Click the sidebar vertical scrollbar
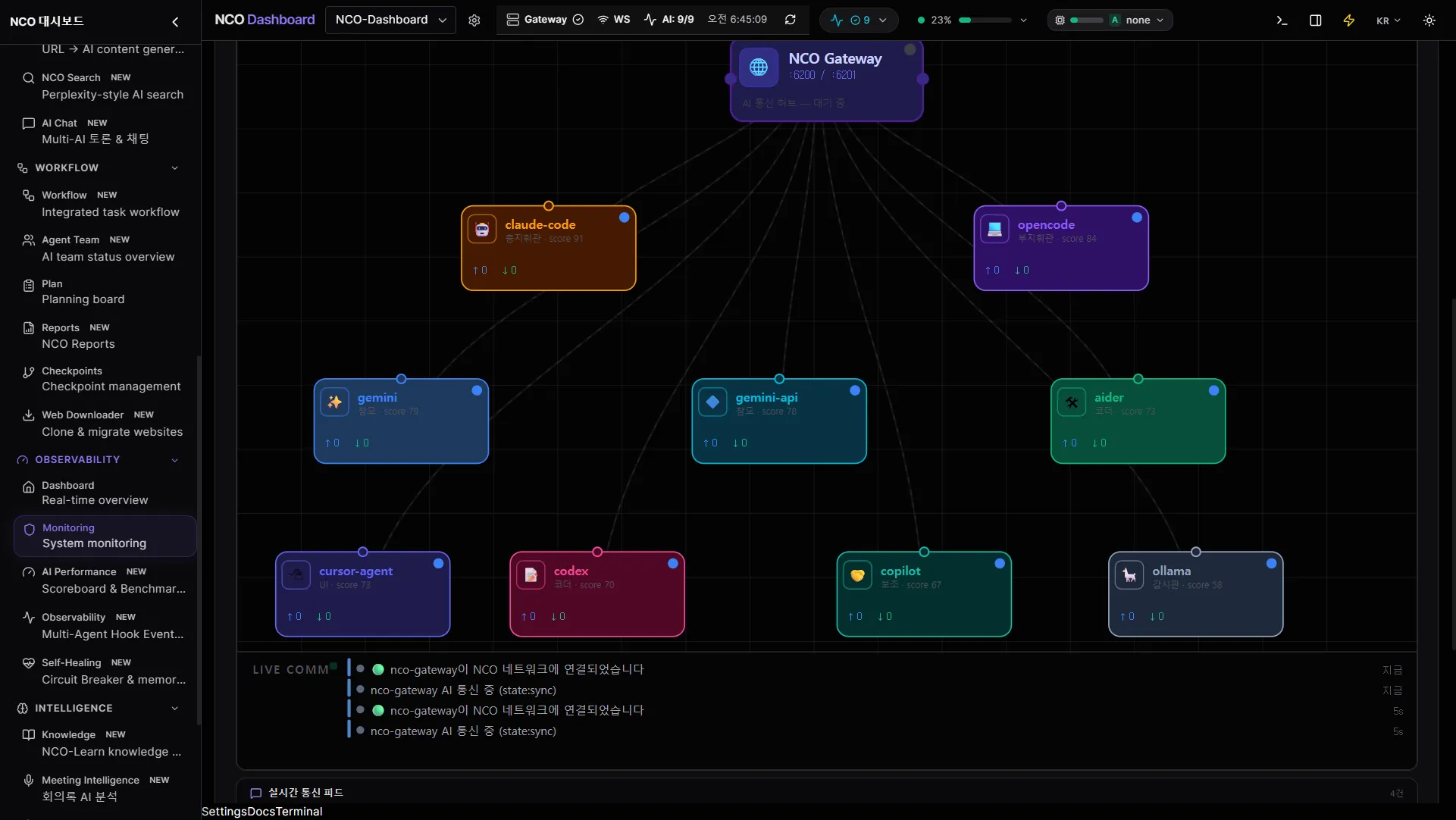Screen dimensions: 1456x820 [x=199, y=539]
